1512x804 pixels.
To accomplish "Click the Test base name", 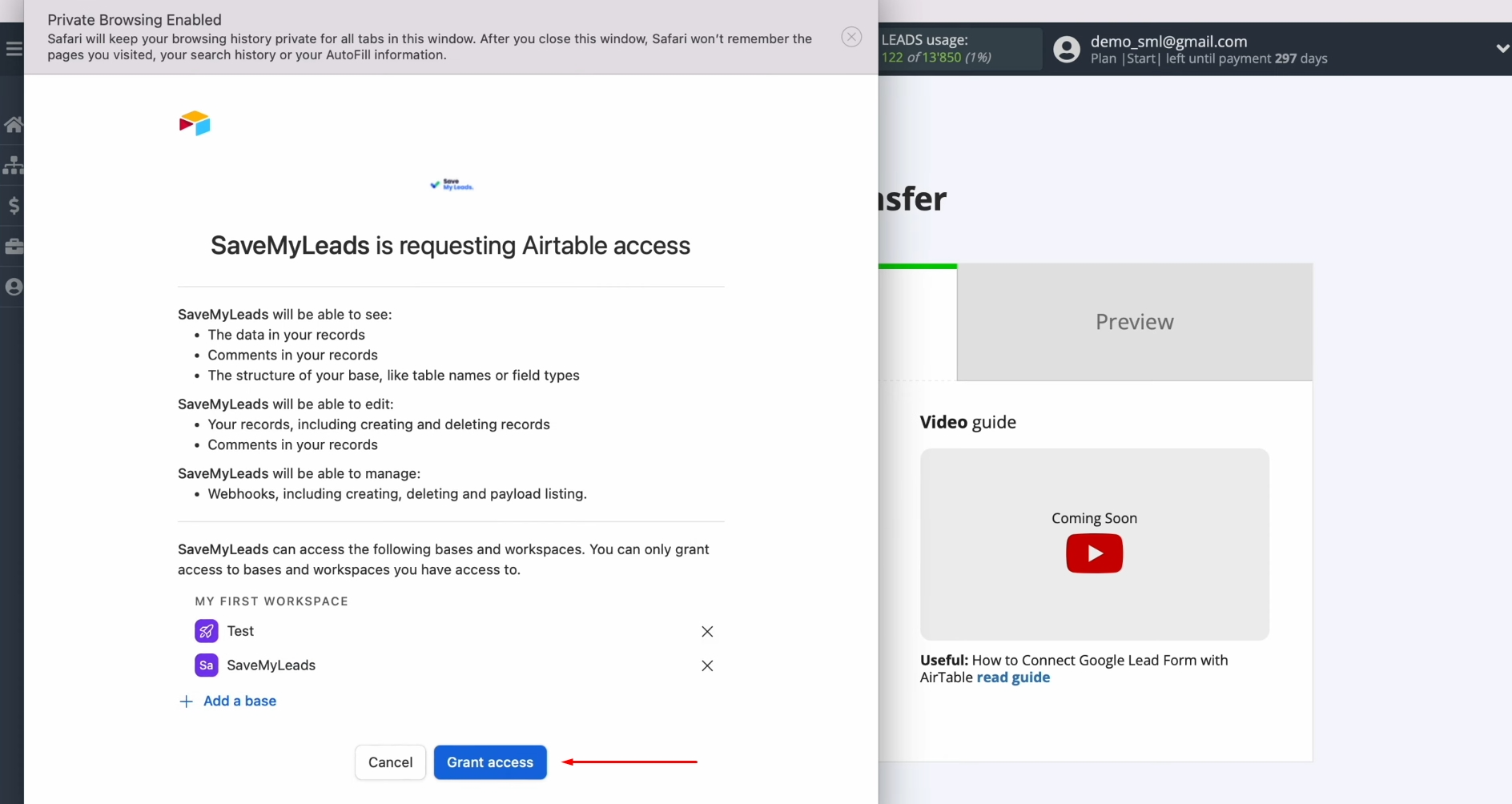I will [x=240, y=631].
